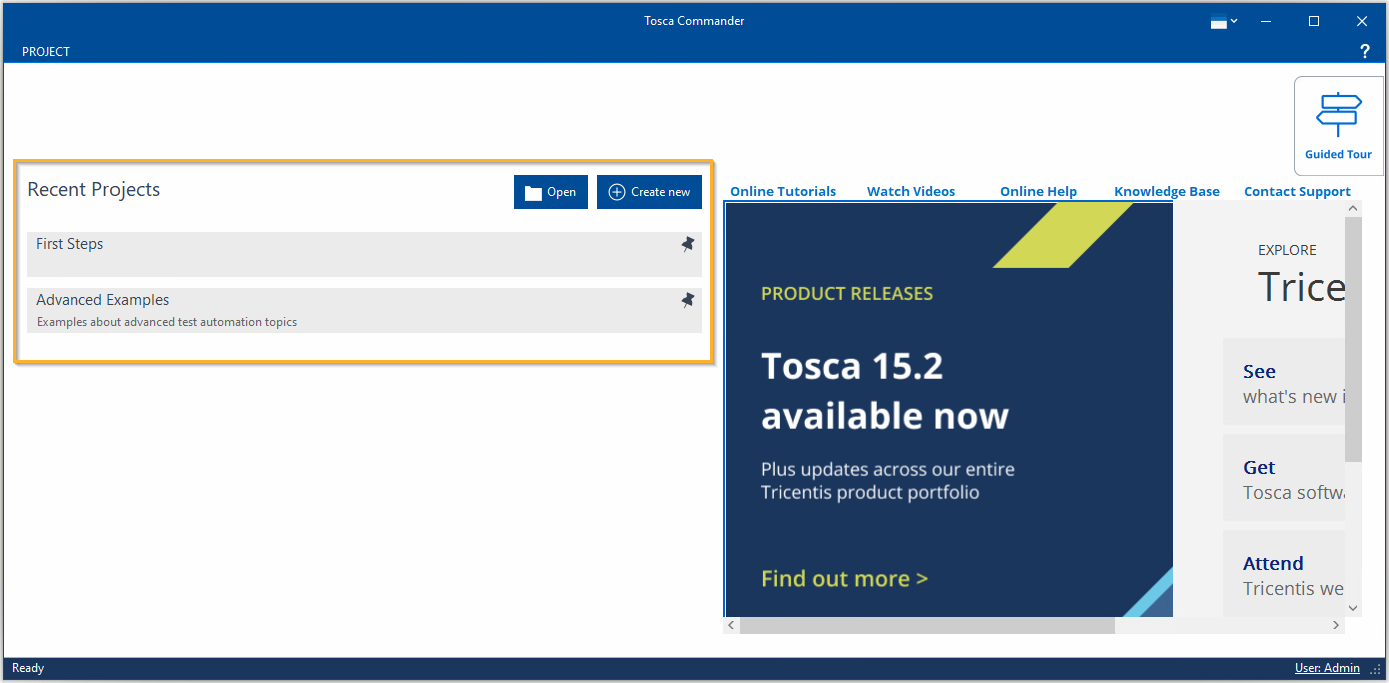Click the Tosca 15.2 release banner

pos(949,410)
